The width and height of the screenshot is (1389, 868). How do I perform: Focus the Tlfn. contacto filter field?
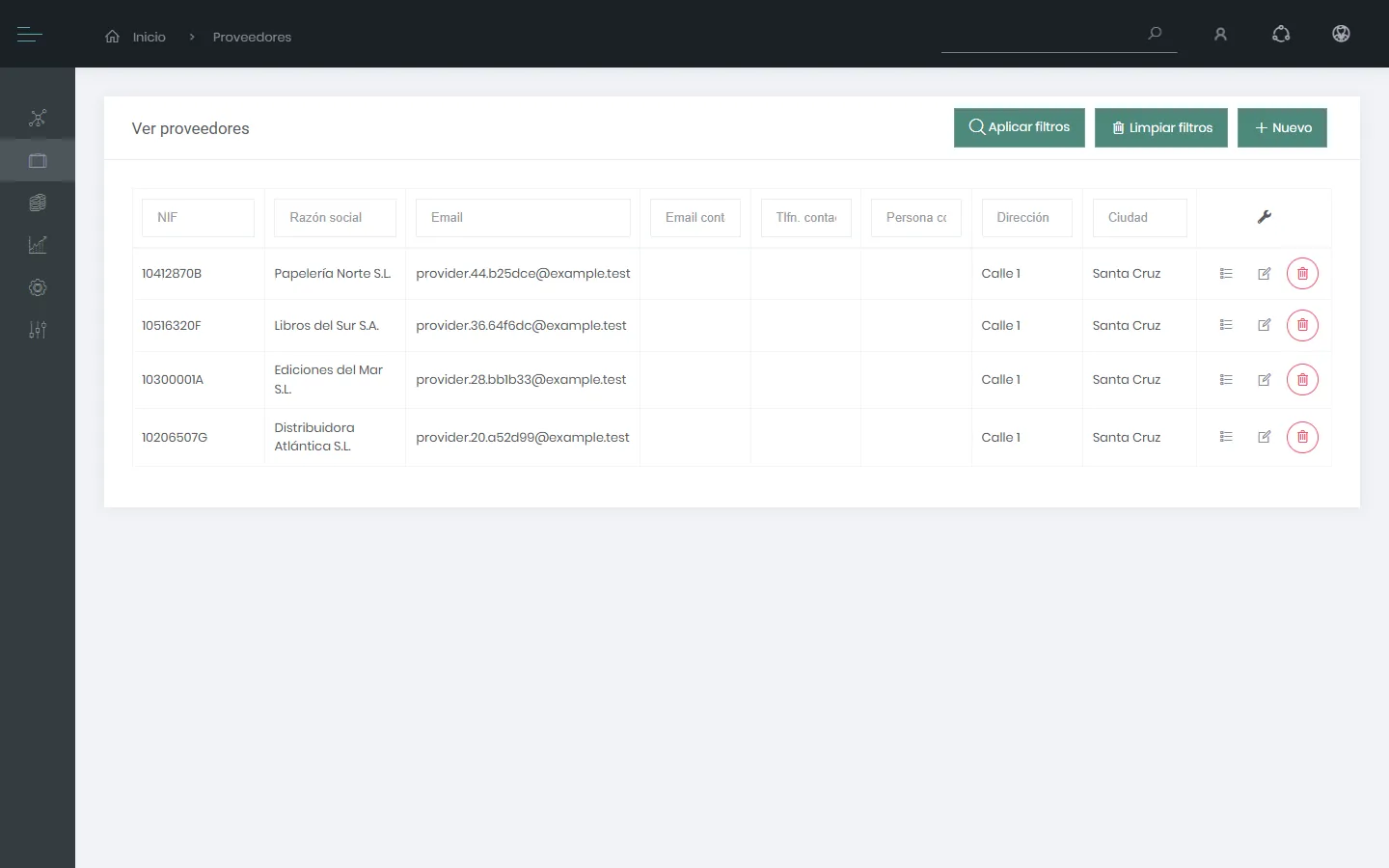click(x=806, y=218)
